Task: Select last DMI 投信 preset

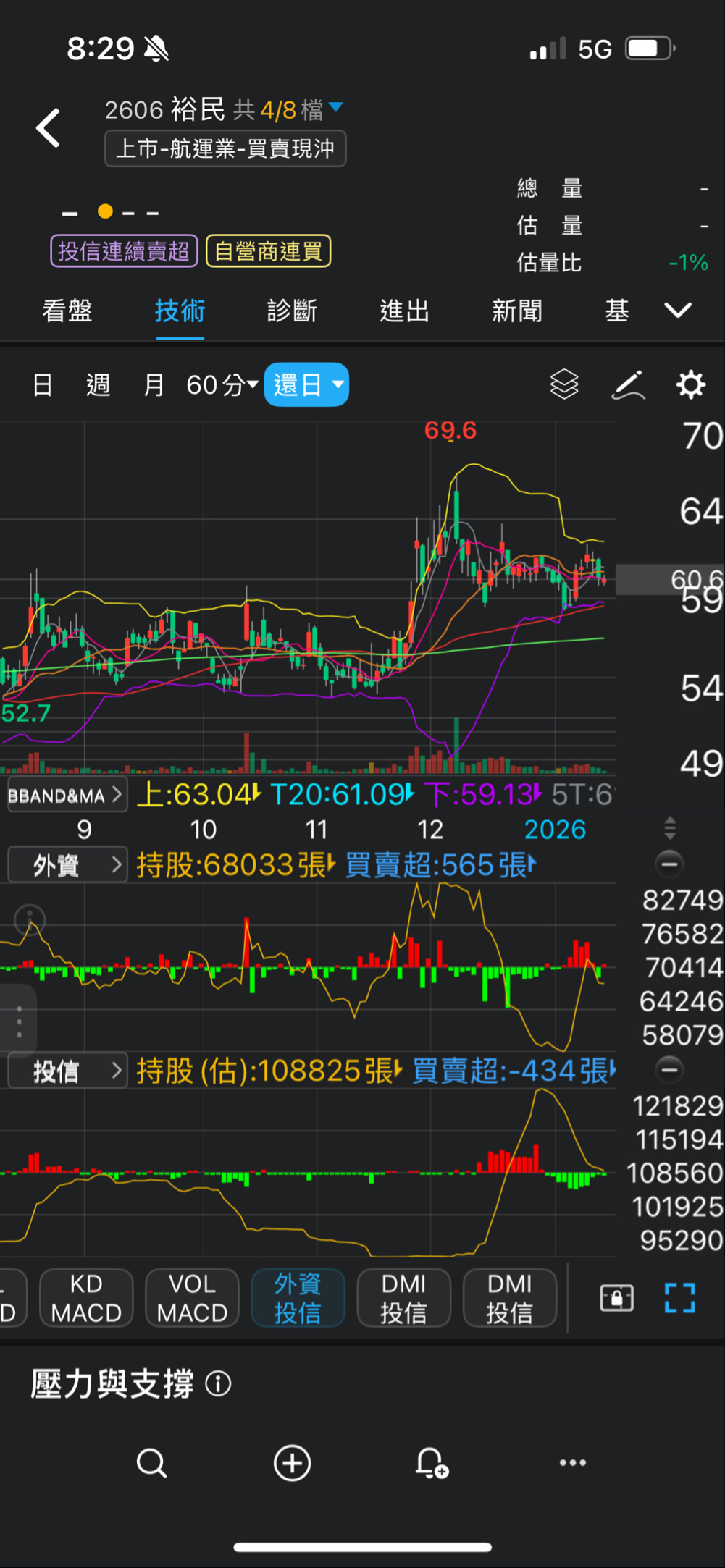Action: [x=510, y=1298]
